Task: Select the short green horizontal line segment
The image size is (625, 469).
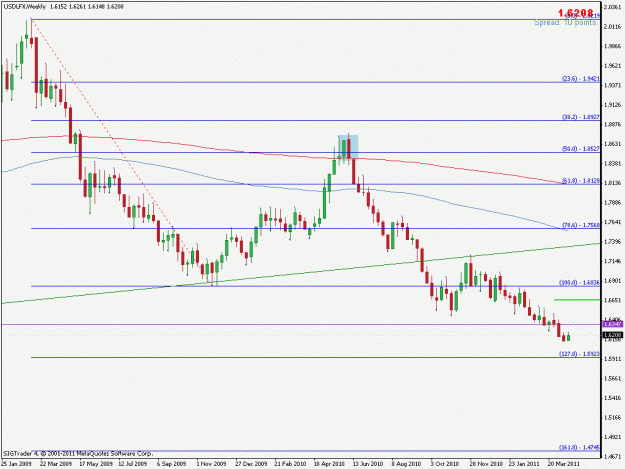Action: (577, 300)
